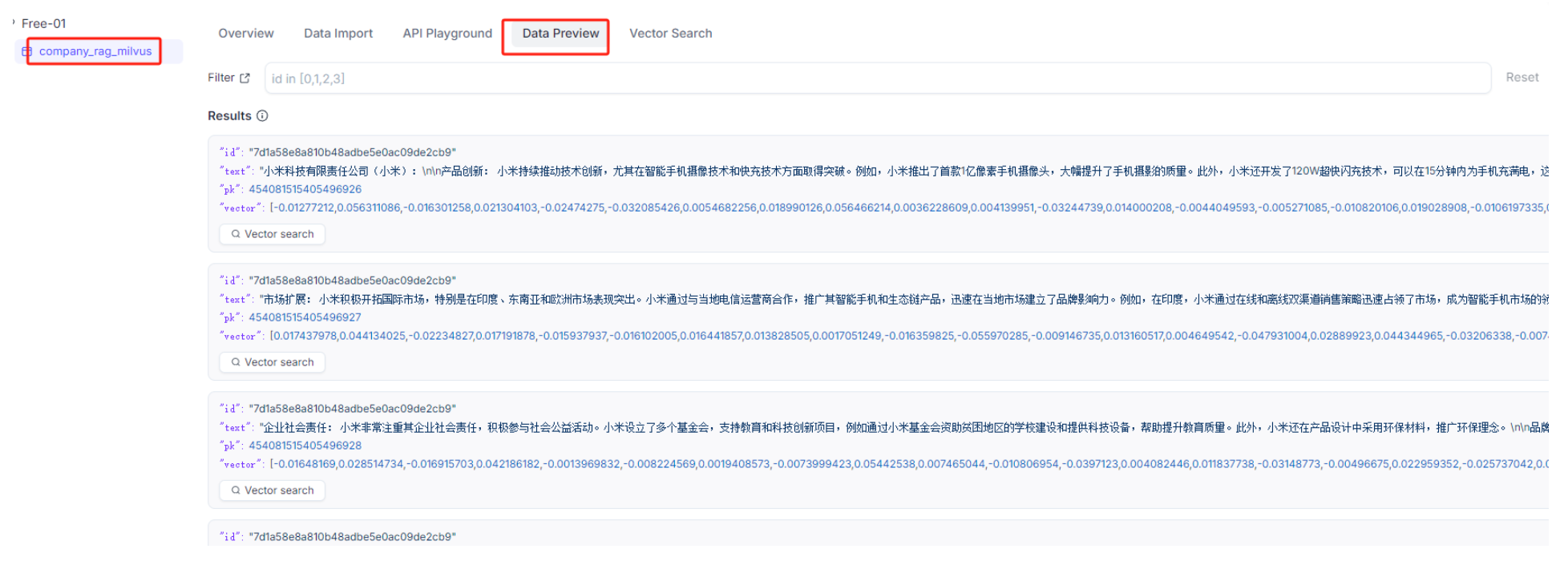
Task: Click pk value ending in 496927
Action: [305, 317]
